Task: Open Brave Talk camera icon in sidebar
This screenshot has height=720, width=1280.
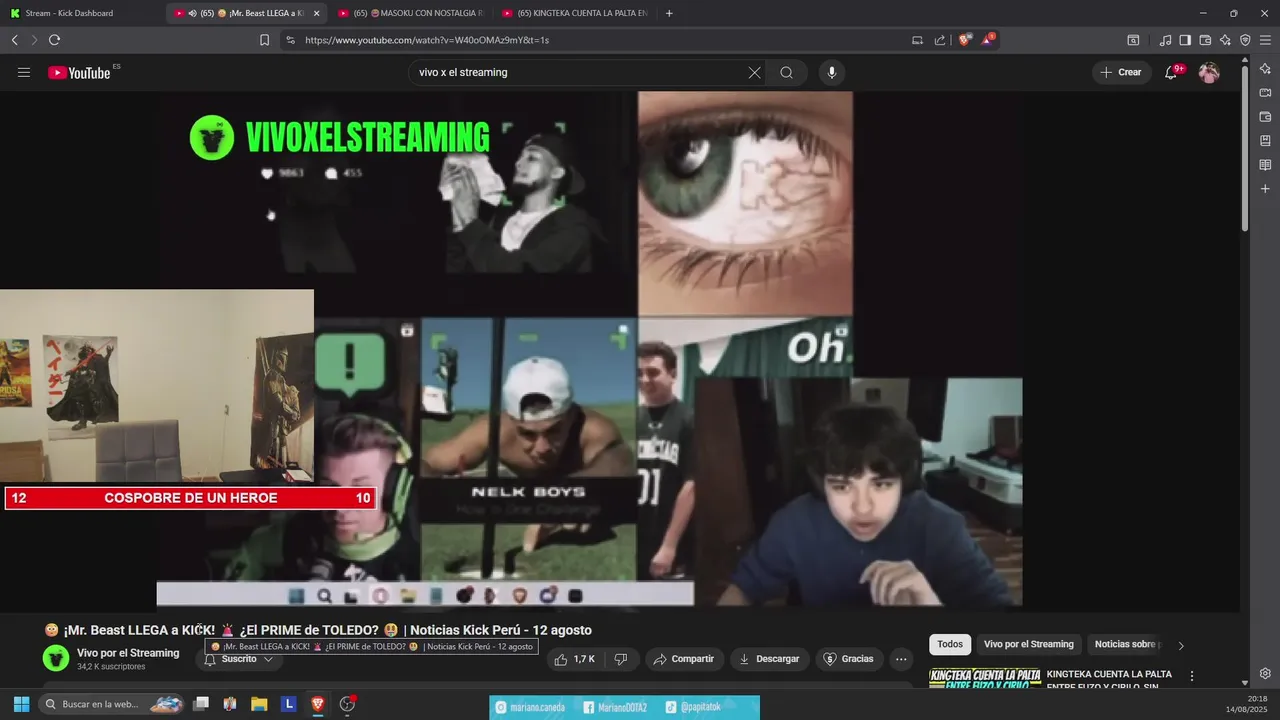Action: point(1265,93)
